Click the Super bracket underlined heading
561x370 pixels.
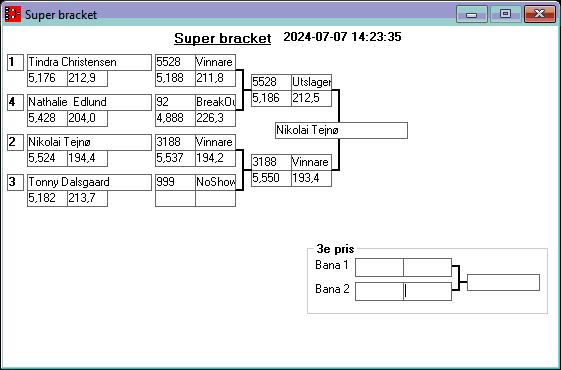[x=223, y=38]
